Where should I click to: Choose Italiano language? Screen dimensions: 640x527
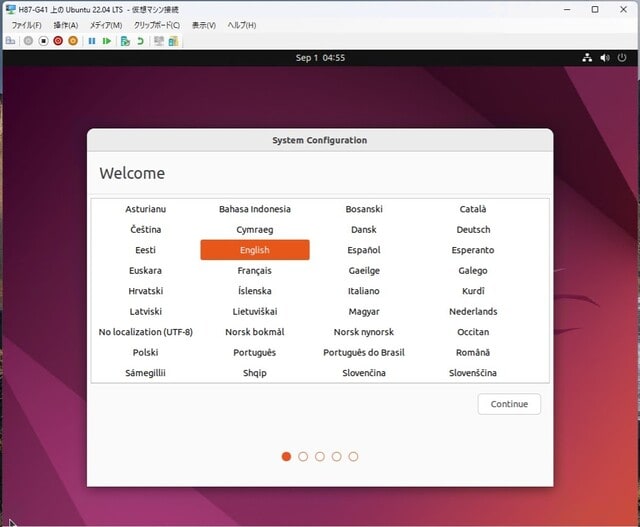pos(364,291)
